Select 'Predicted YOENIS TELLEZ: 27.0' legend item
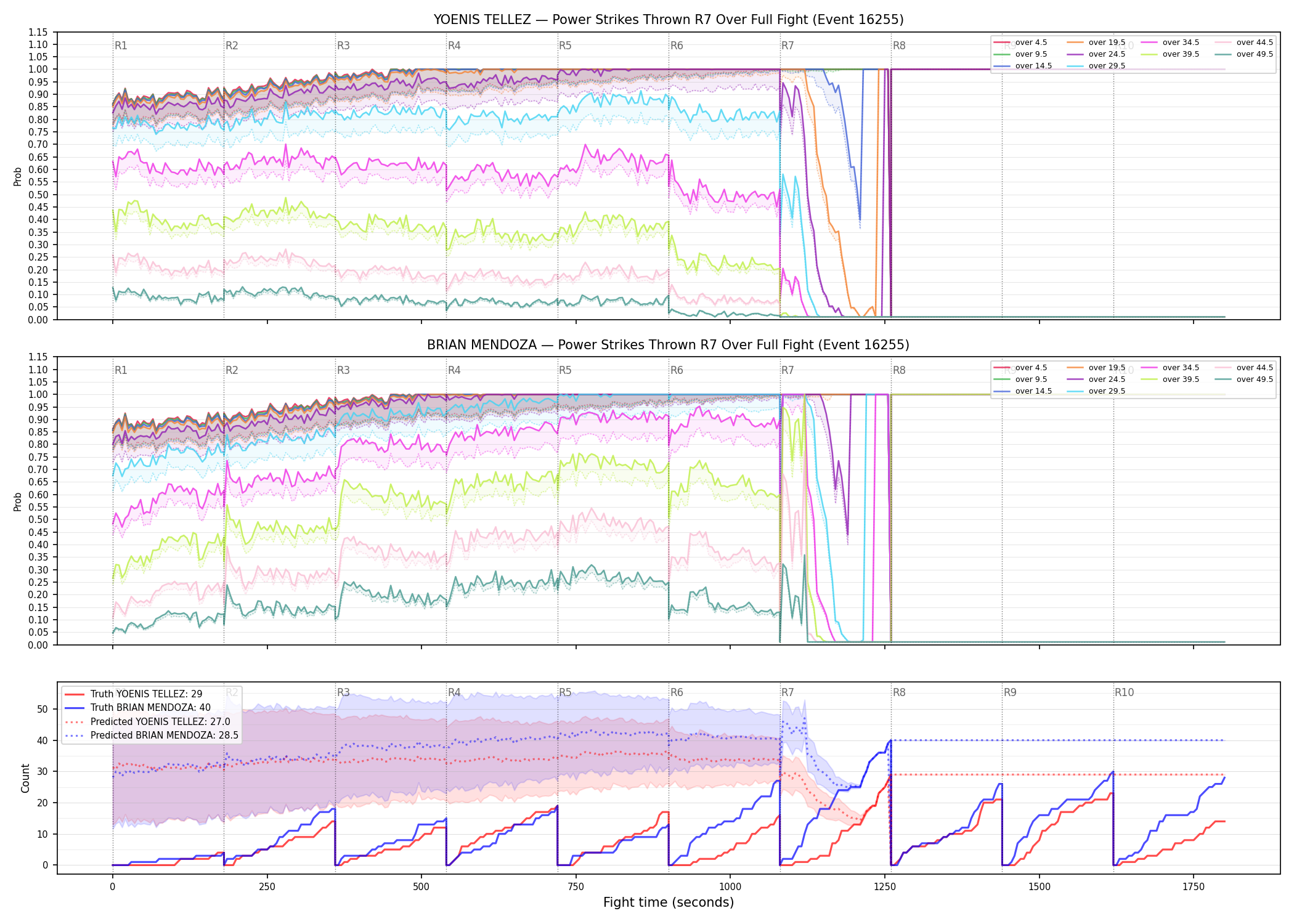Screen dimensions: 1294x924 (147, 721)
